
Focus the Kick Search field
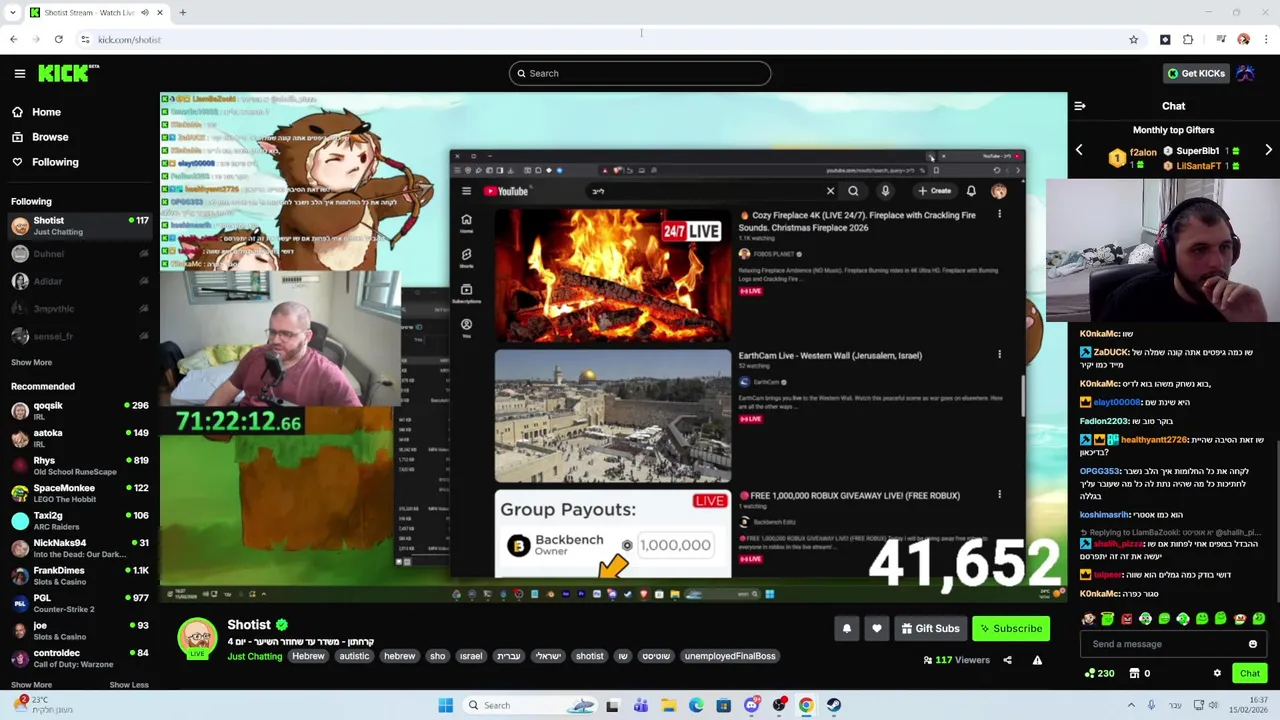(640, 73)
